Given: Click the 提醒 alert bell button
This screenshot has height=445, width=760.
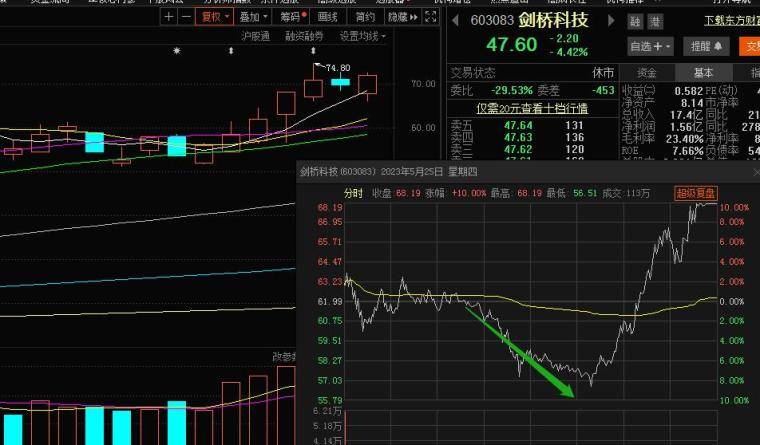Looking at the screenshot, I should click(706, 47).
